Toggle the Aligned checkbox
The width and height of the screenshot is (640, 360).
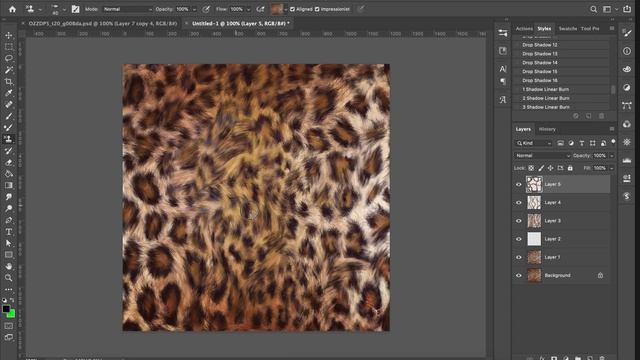pos(292,9)
